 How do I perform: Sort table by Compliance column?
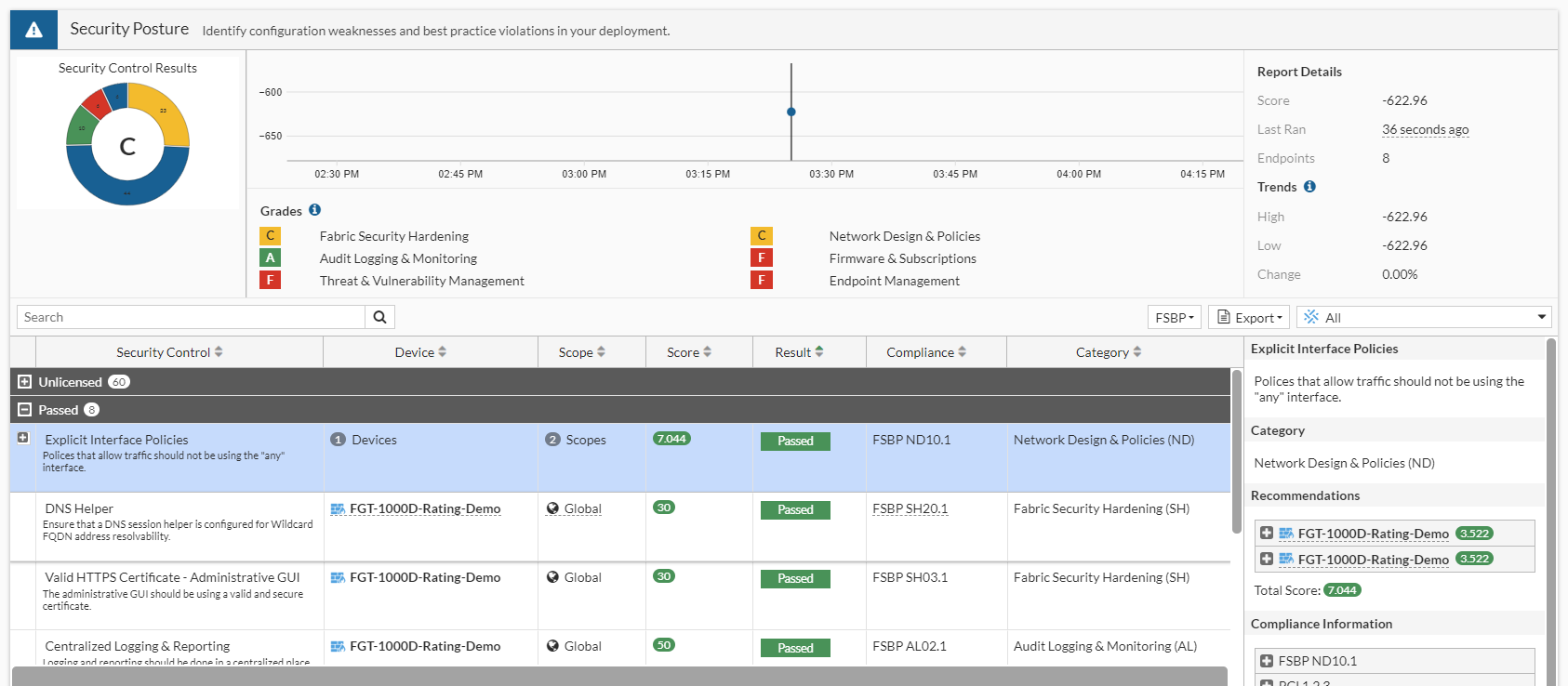coord(926,352)
